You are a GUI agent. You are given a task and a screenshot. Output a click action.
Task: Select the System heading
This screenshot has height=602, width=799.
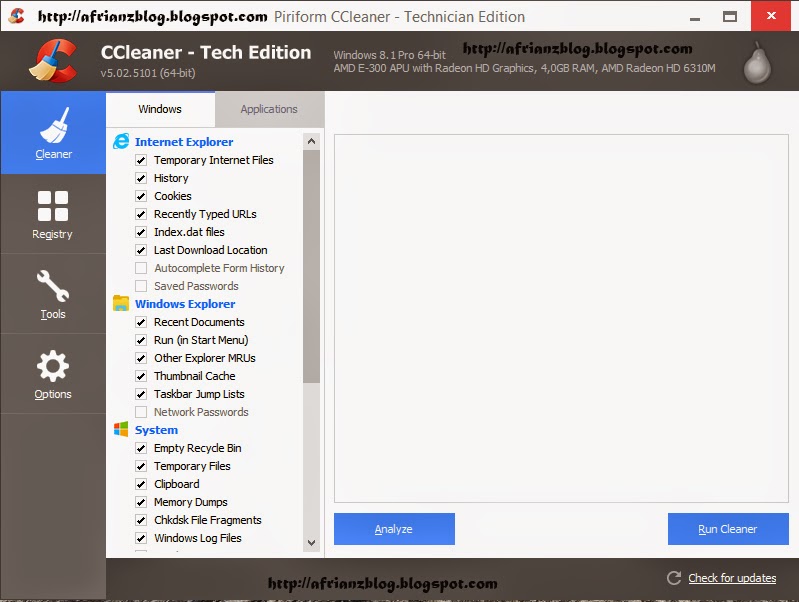coord(156,430)
